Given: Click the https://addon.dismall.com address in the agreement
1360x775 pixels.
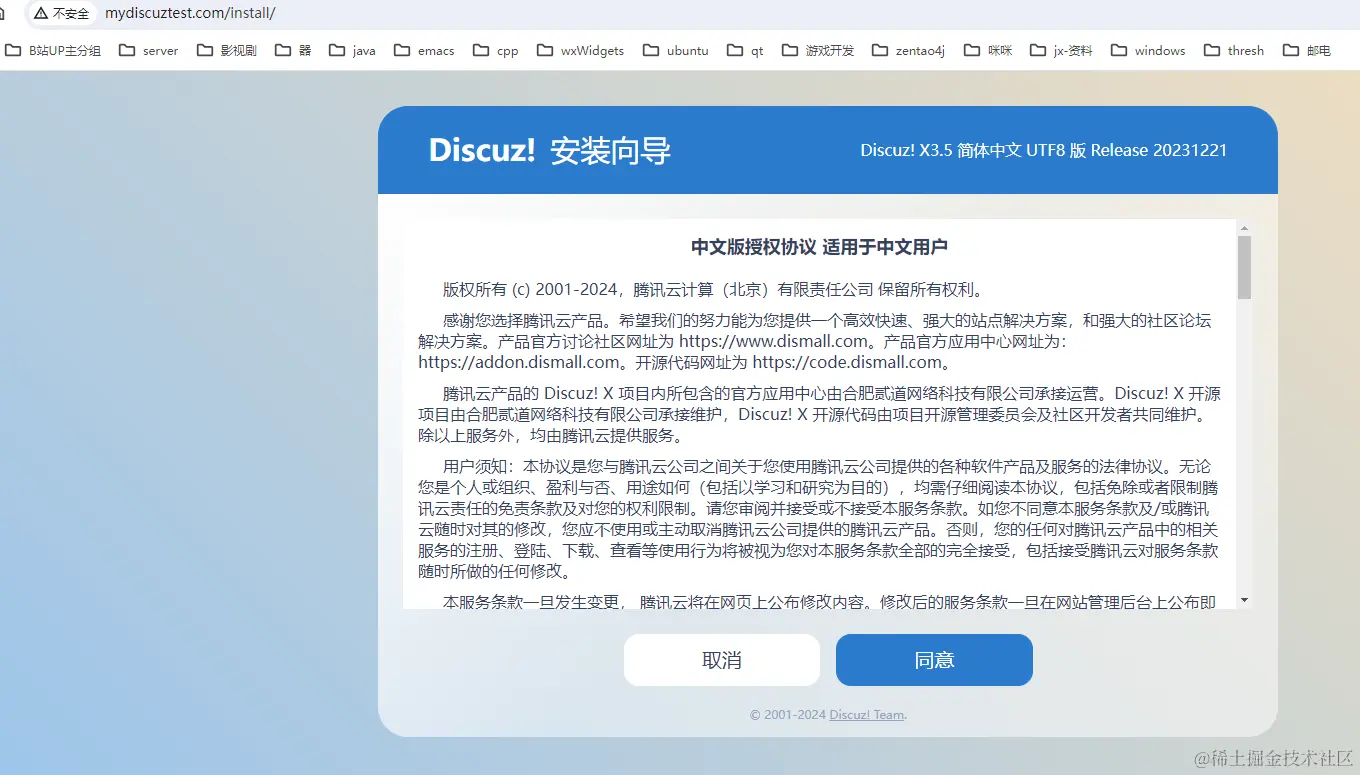Looking at the screenshot, I should (x=519, y=362).
